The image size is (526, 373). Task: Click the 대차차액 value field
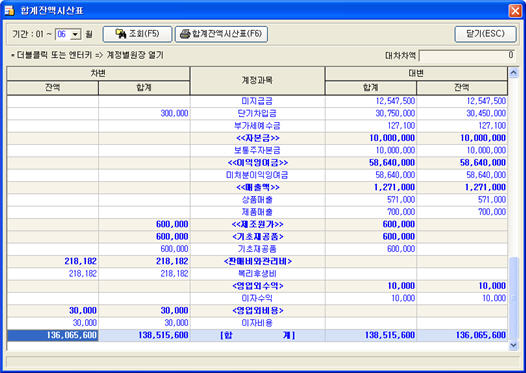click(x=467, y=55)
